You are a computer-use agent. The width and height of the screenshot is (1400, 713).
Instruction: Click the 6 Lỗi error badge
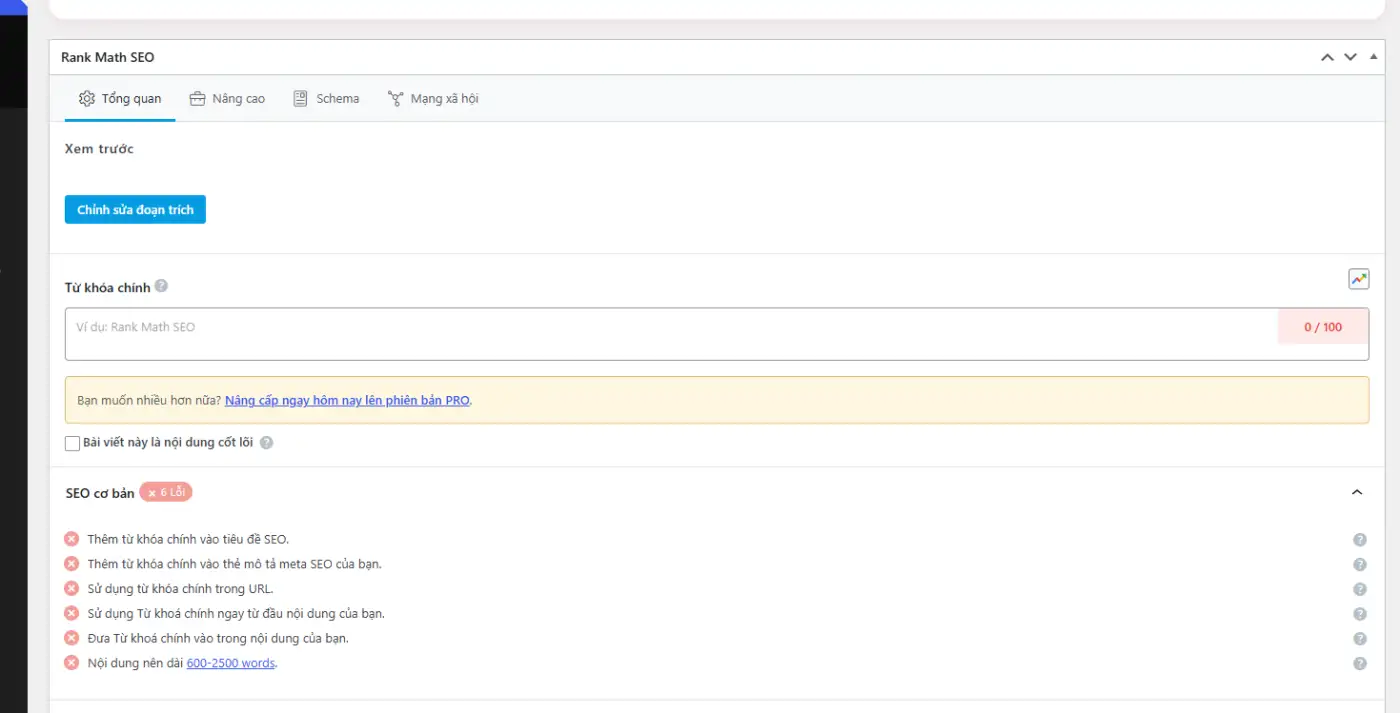(x=166, y=492)
